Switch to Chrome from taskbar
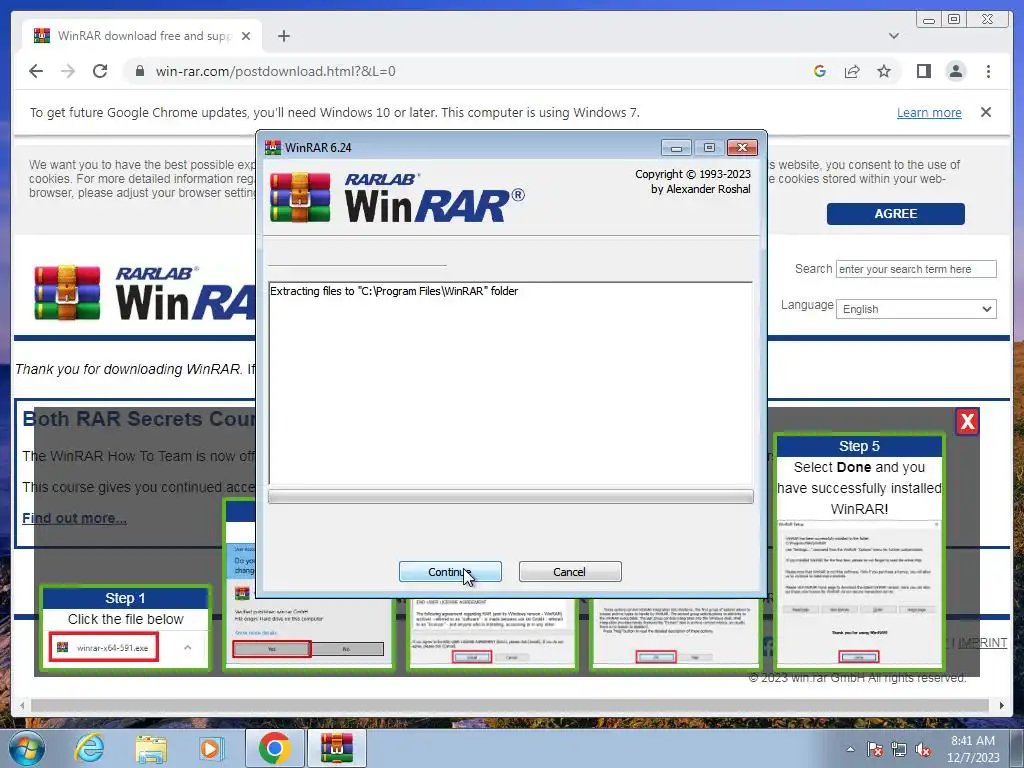 [274, 748]
